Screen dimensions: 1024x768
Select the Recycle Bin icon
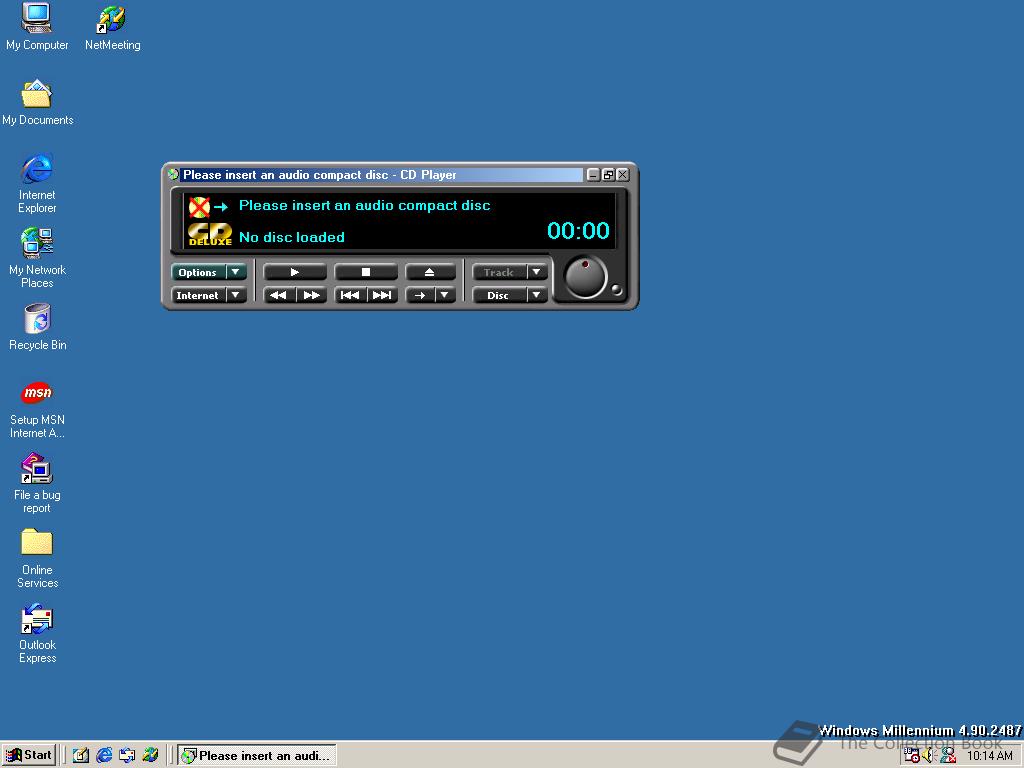(x=37, y=328)
